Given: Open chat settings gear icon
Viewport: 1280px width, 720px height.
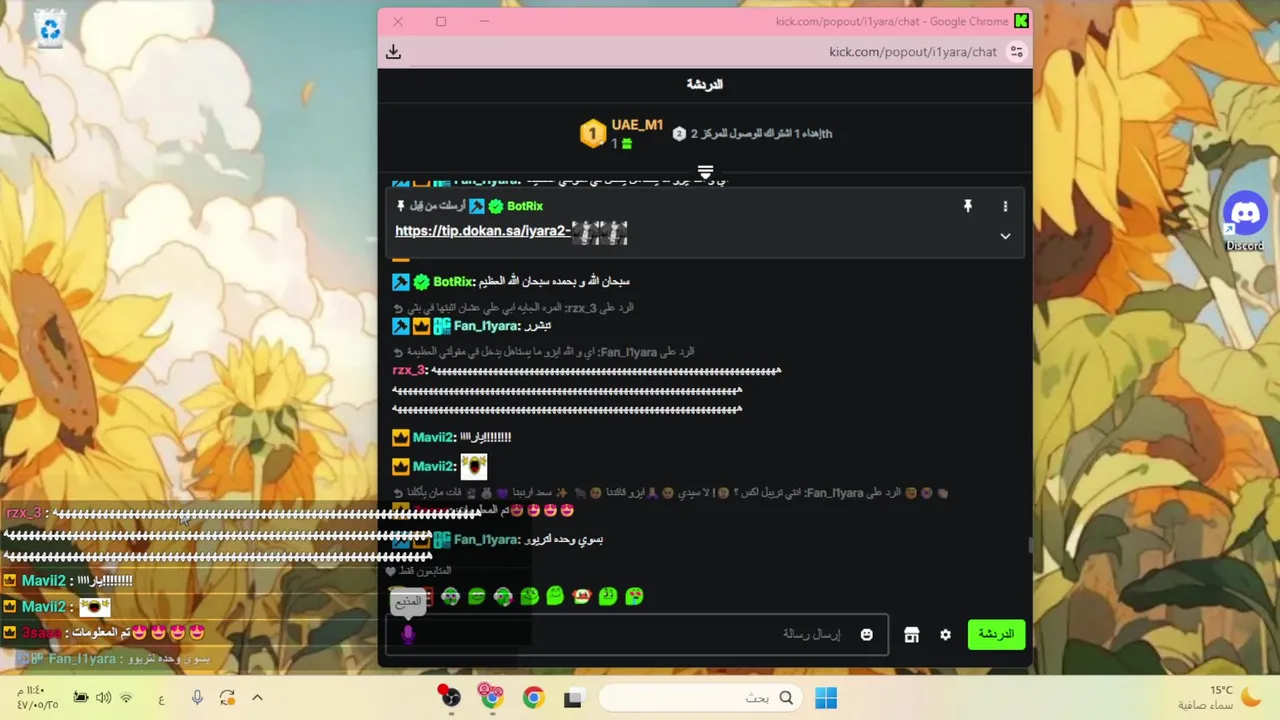Looking at the screenshot, I should pyautogui.click(x=945, y=635).
